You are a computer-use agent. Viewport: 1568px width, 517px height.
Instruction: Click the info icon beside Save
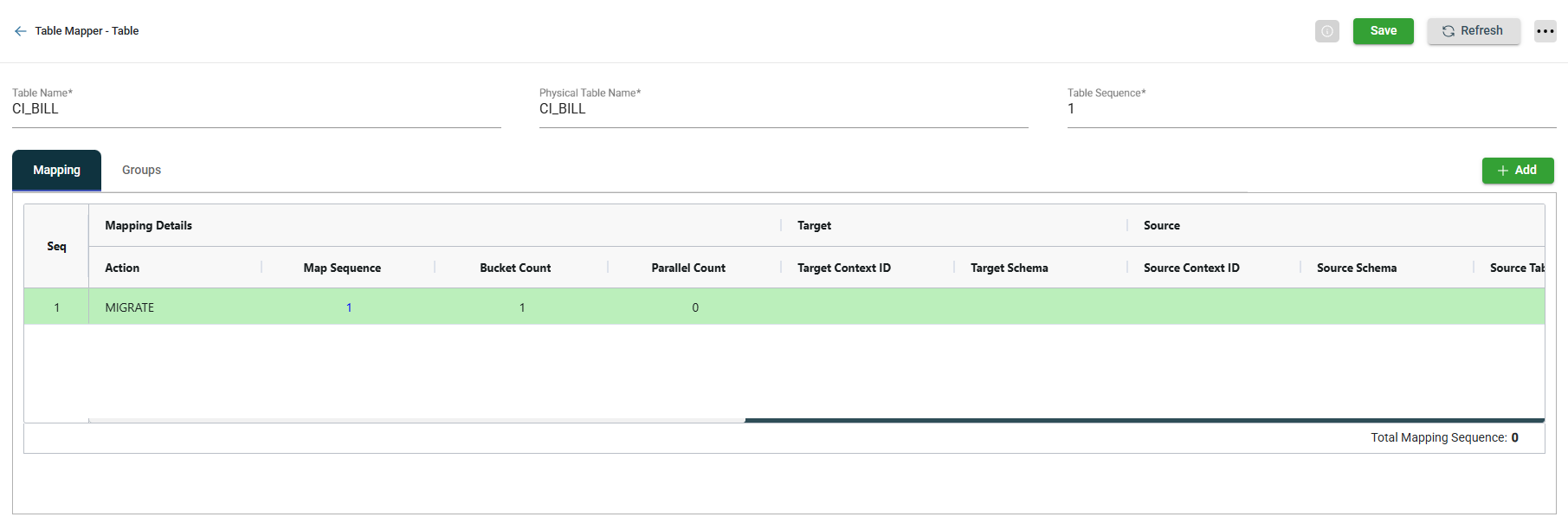tap(1326, 31)
